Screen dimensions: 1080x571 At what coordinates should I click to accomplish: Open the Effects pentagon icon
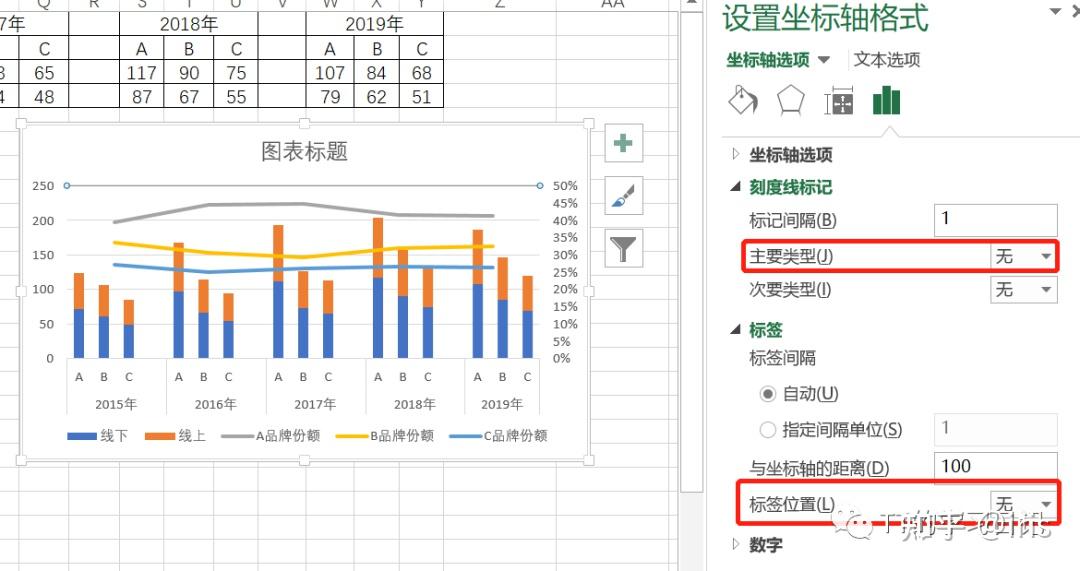click(790, 101)
